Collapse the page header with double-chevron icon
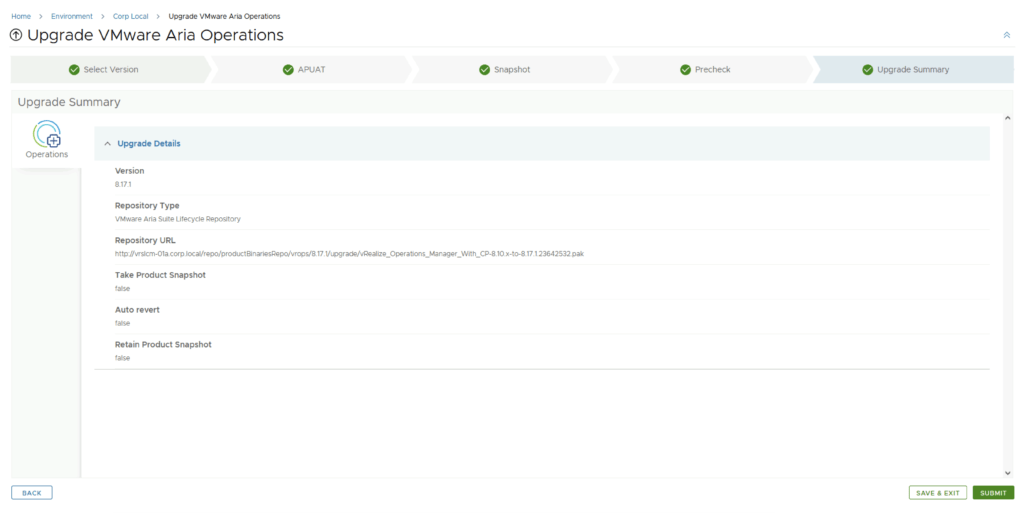The width and height of the screenshot is (1024, 513). (1006, 35)
